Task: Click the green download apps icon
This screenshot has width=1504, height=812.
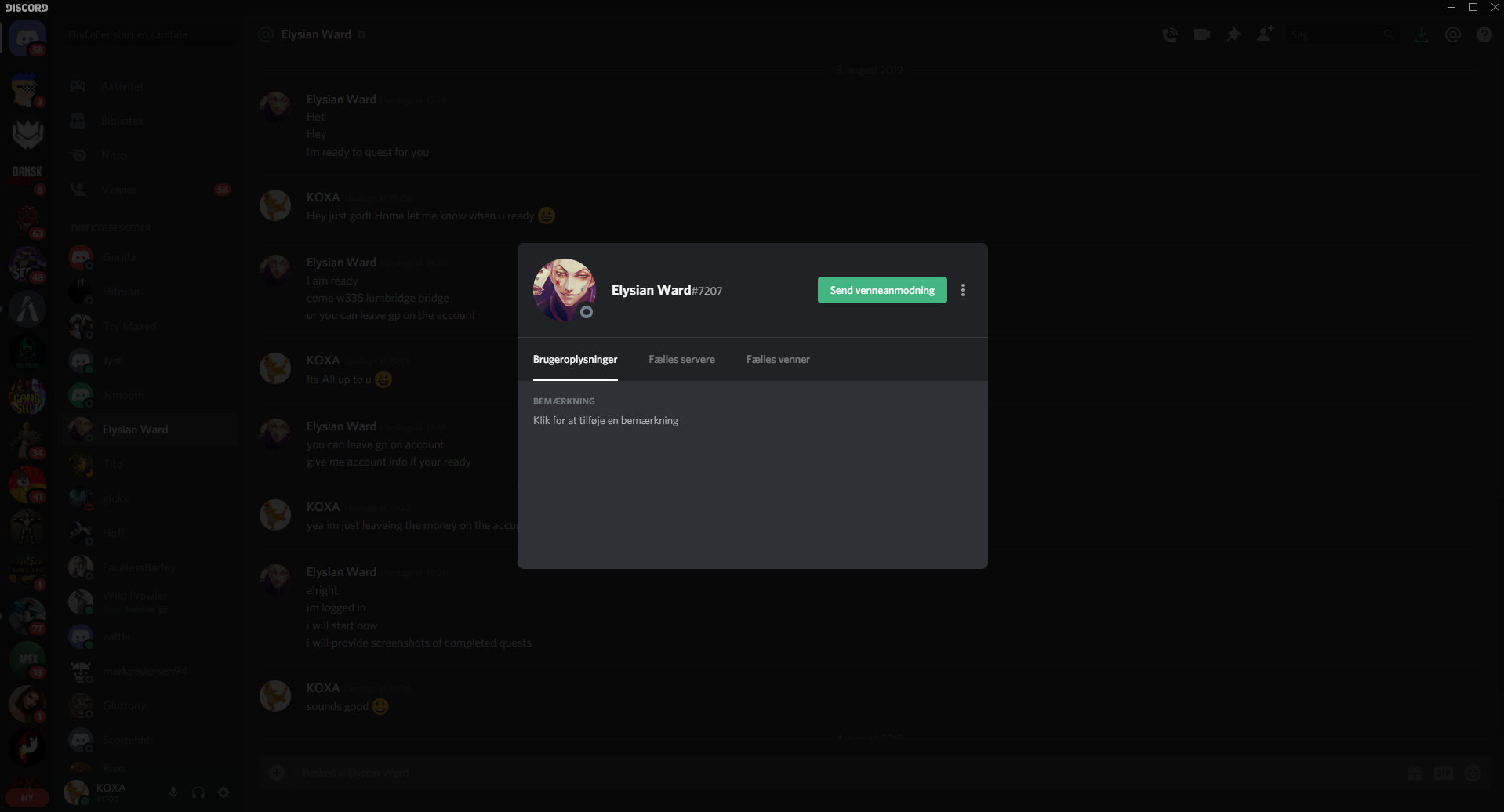Action: (1421, 34)
